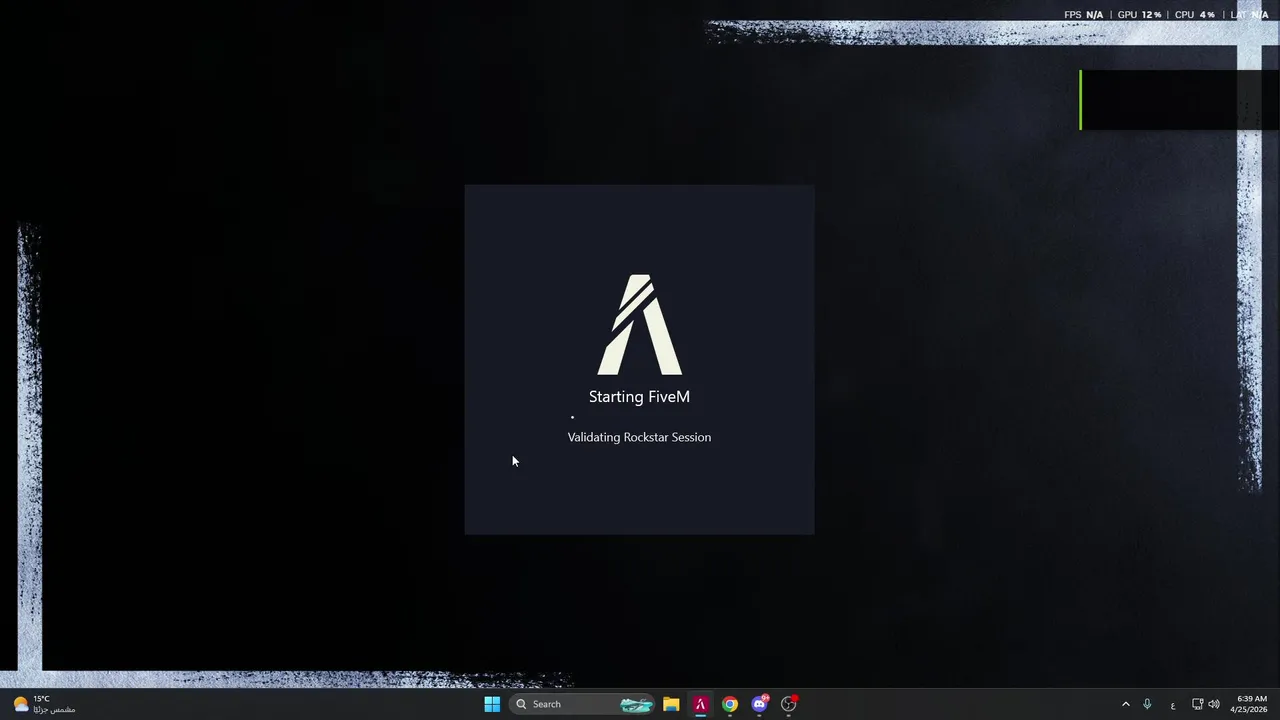1280x720 pixels.
Task: Launch Google Chrome from the taskbar
Action: pos(730,704)
